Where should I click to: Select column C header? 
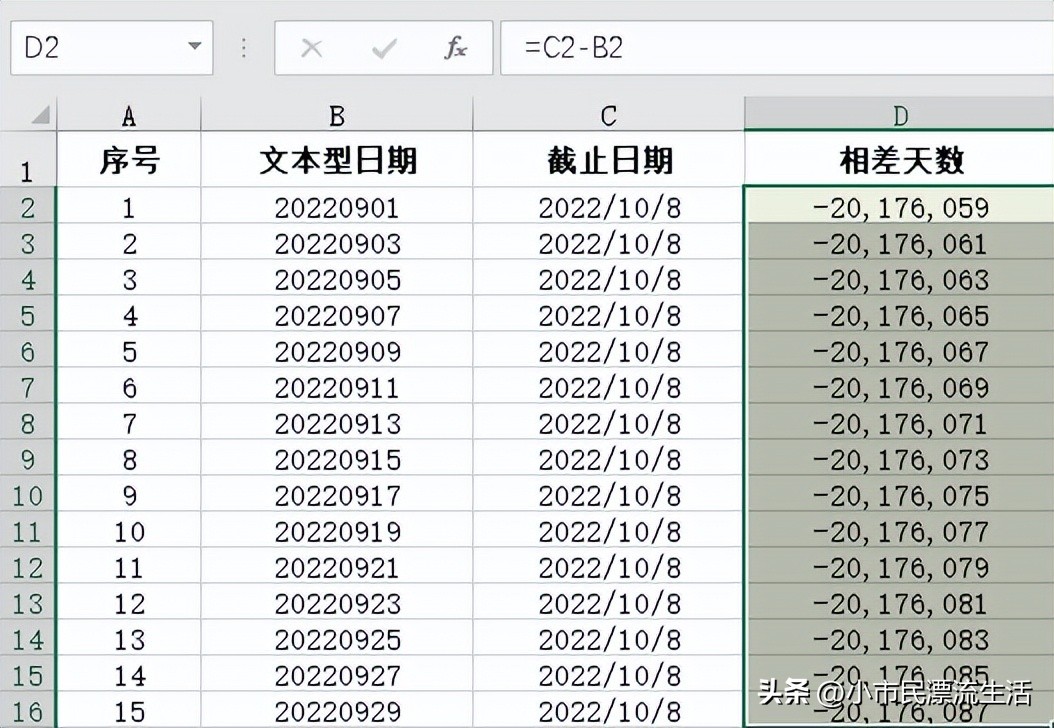point(609,115)
